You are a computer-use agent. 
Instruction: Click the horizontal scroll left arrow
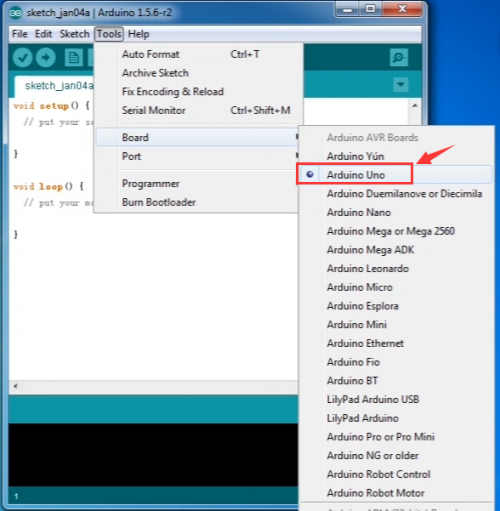tap(15, 386)
